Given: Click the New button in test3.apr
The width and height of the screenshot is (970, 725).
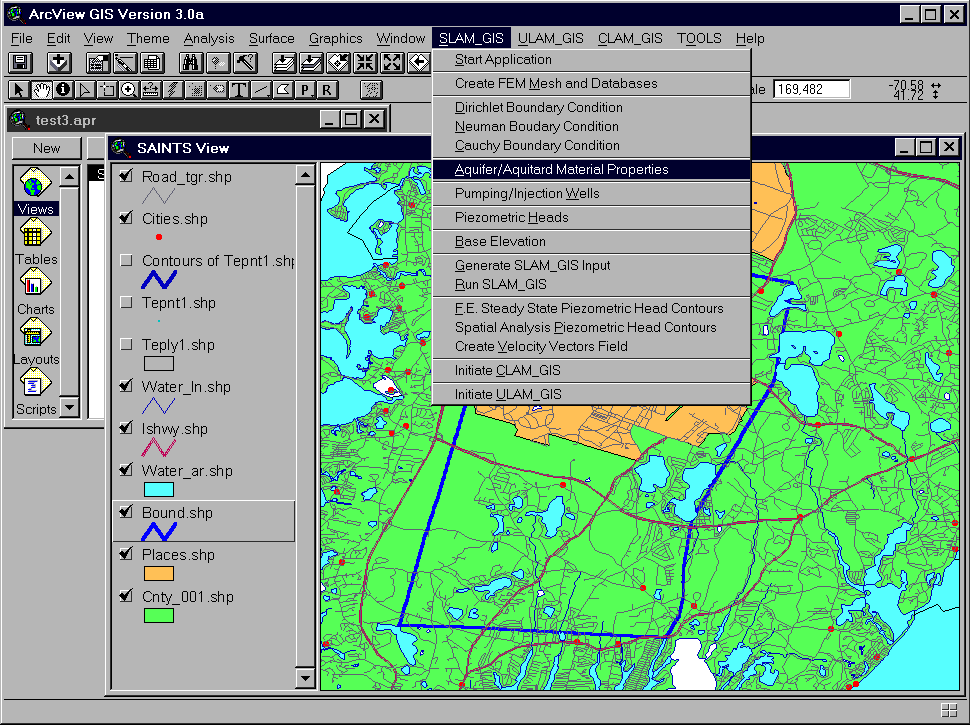Looking at the screenshot, I should pos(47,148).
